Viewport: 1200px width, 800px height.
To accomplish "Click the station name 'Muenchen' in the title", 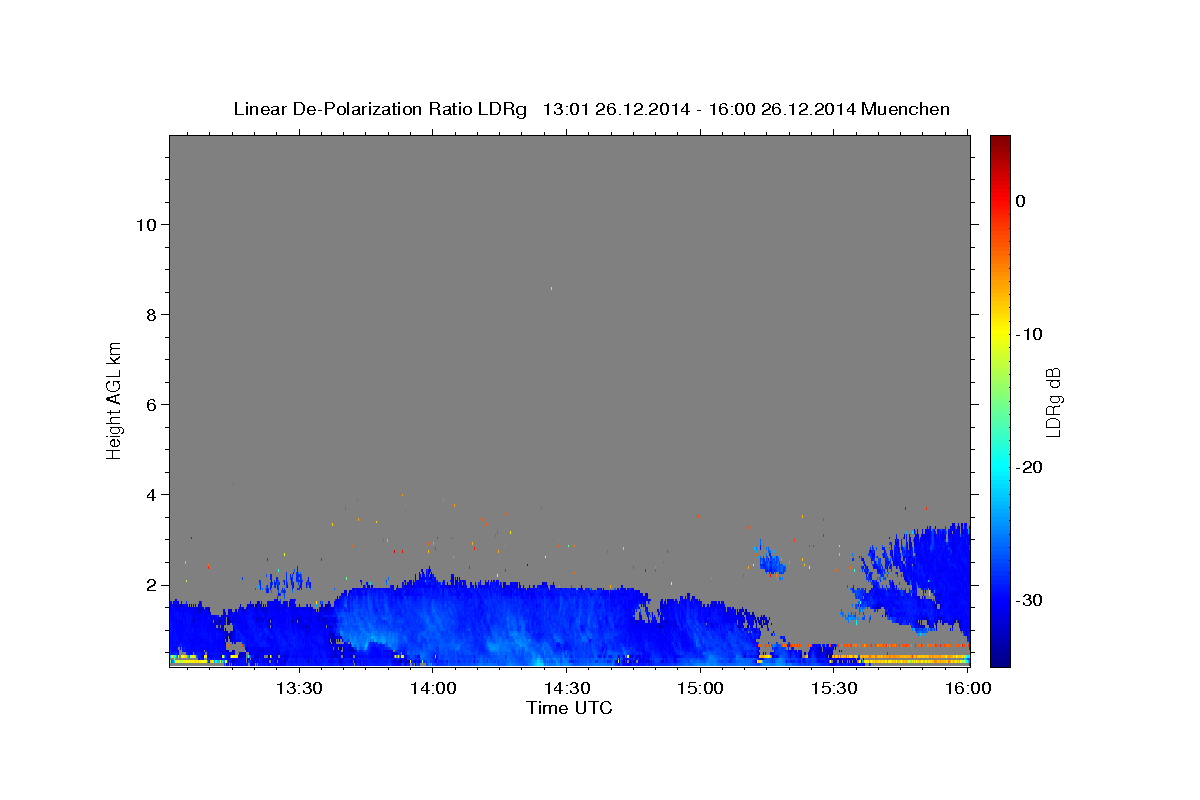I will click(x=906, y=109).
